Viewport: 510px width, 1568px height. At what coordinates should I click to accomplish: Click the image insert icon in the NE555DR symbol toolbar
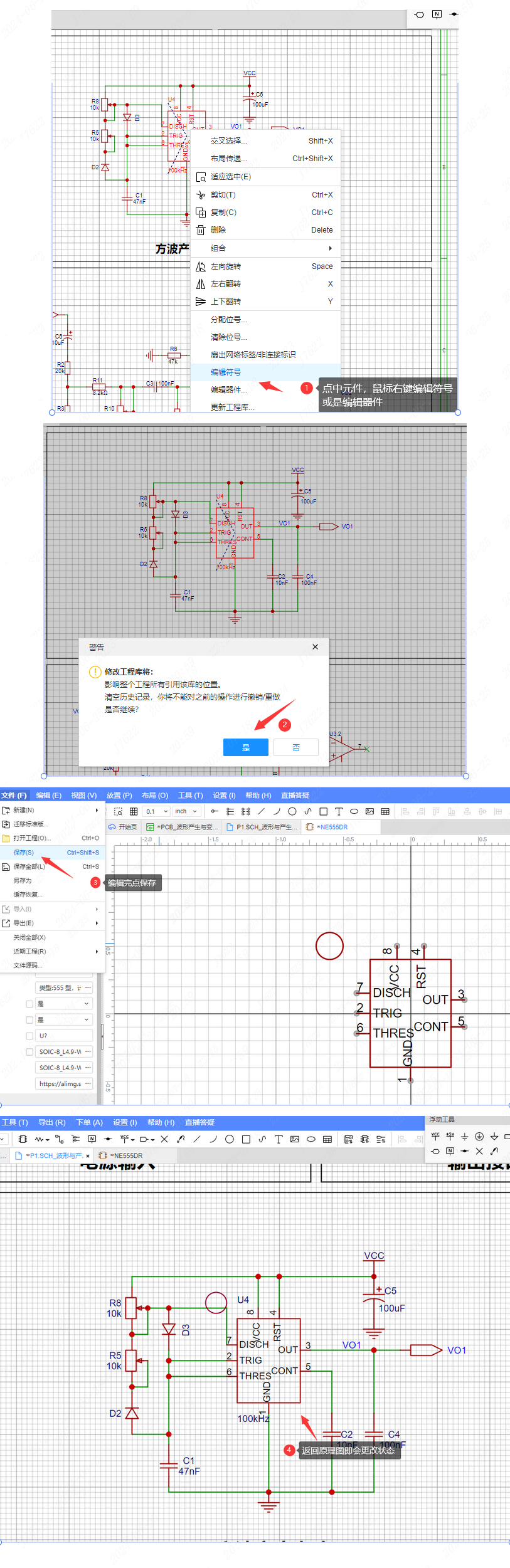click(369, 811)
